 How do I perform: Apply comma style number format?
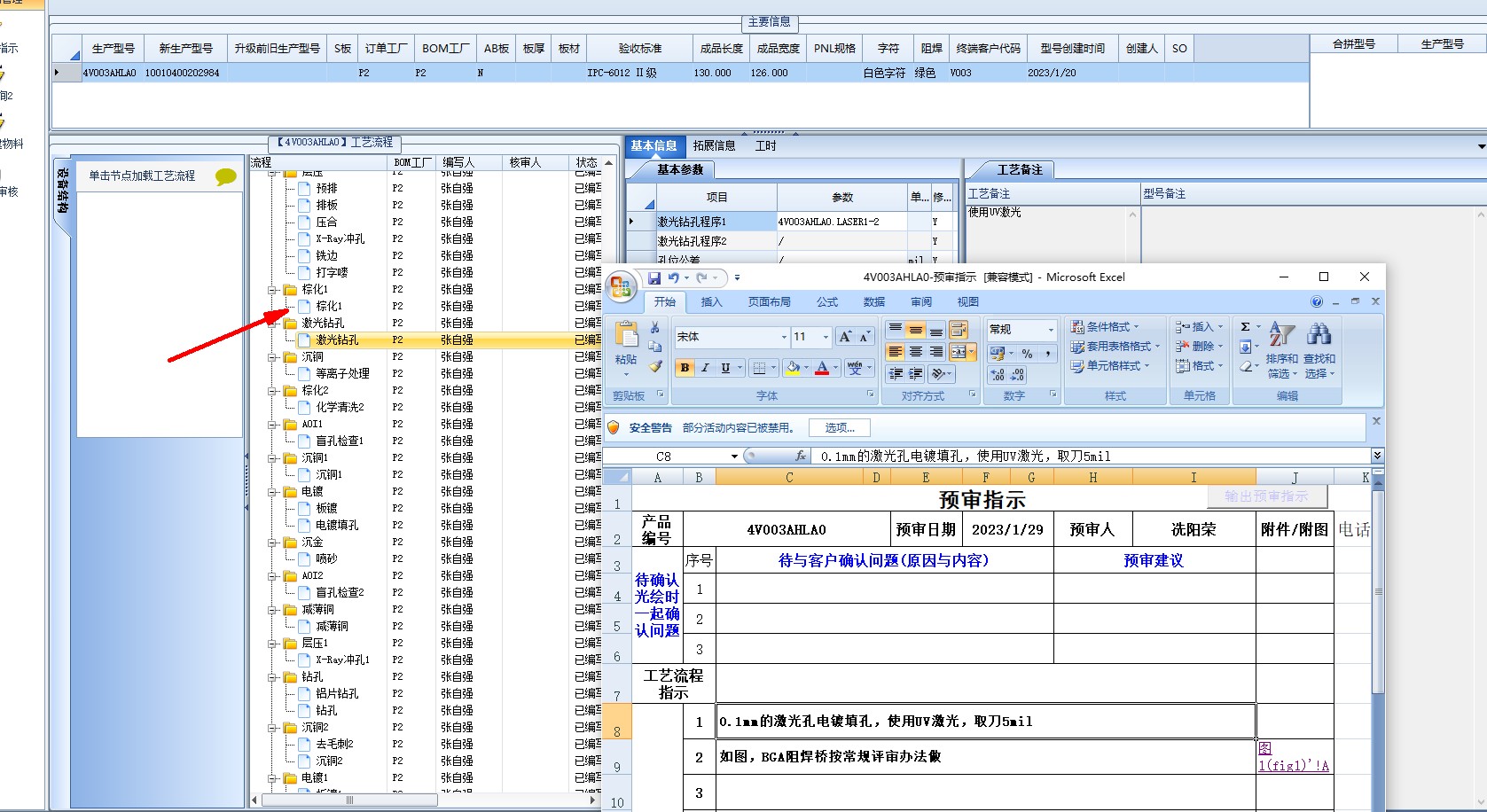pyautogui.click(x=1047, y=353)
